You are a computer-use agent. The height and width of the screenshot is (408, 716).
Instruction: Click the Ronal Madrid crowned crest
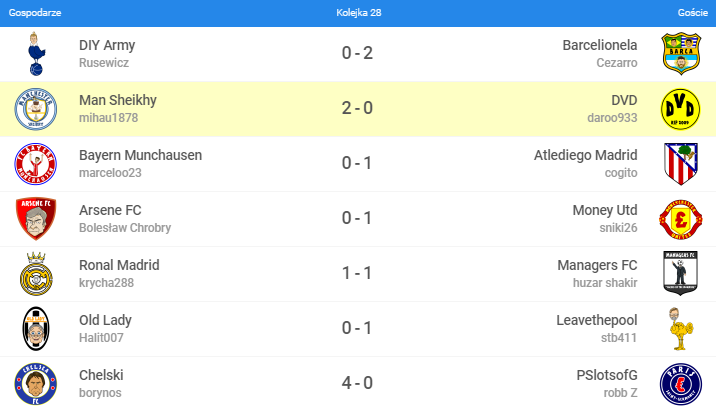tap(36, 274)
